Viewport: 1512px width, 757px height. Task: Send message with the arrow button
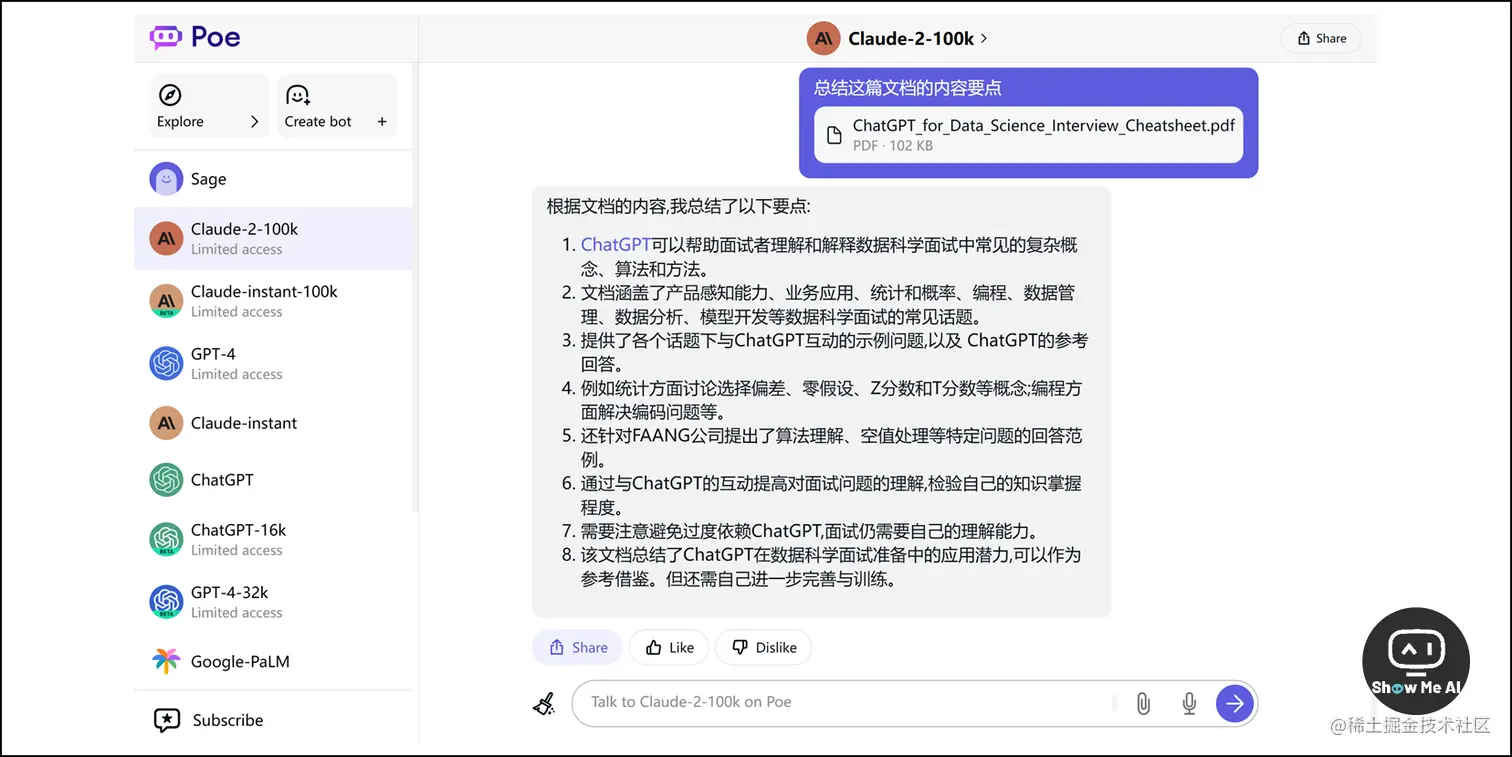[1234, 703]
